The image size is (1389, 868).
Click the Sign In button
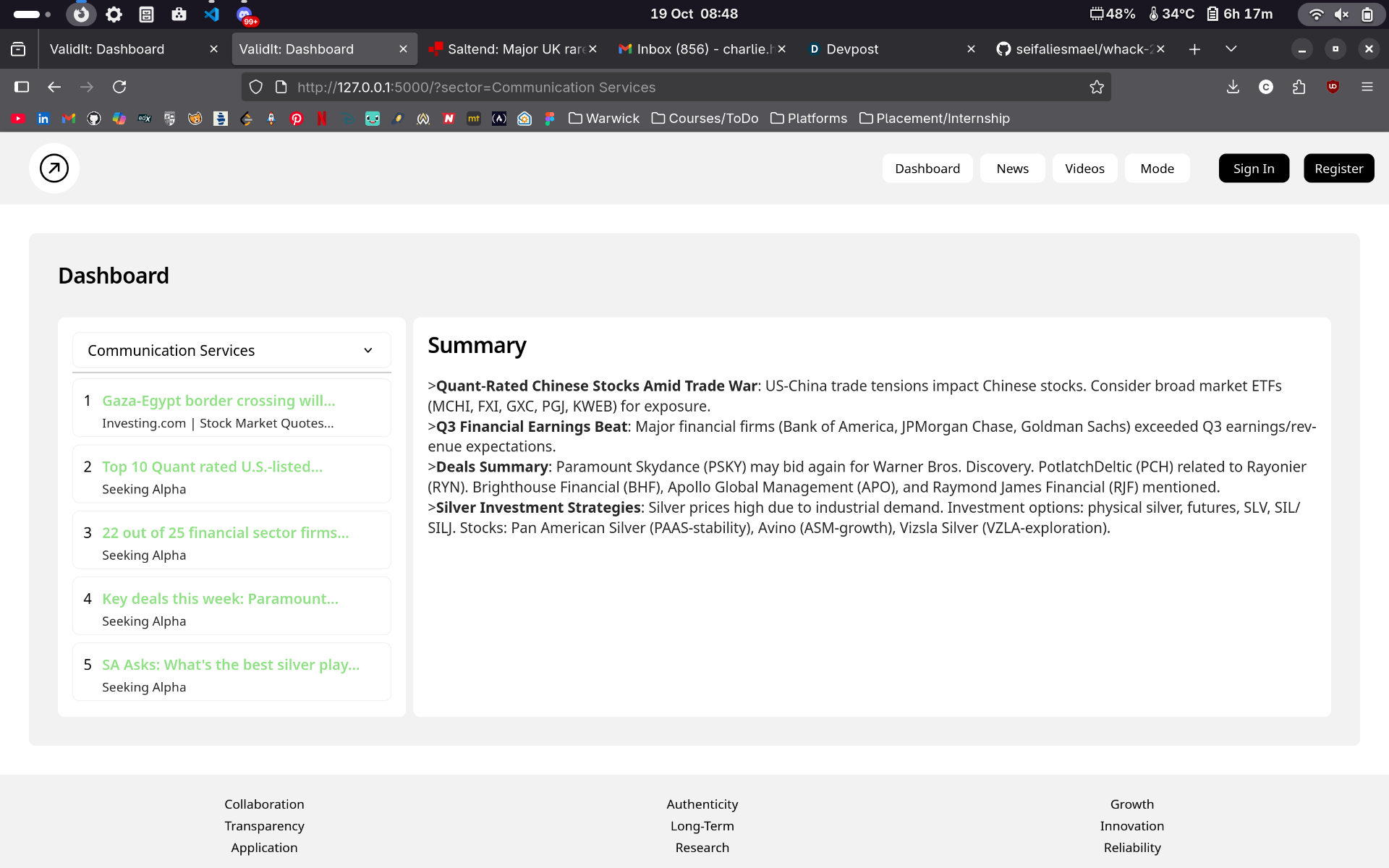pos(1253,169)
